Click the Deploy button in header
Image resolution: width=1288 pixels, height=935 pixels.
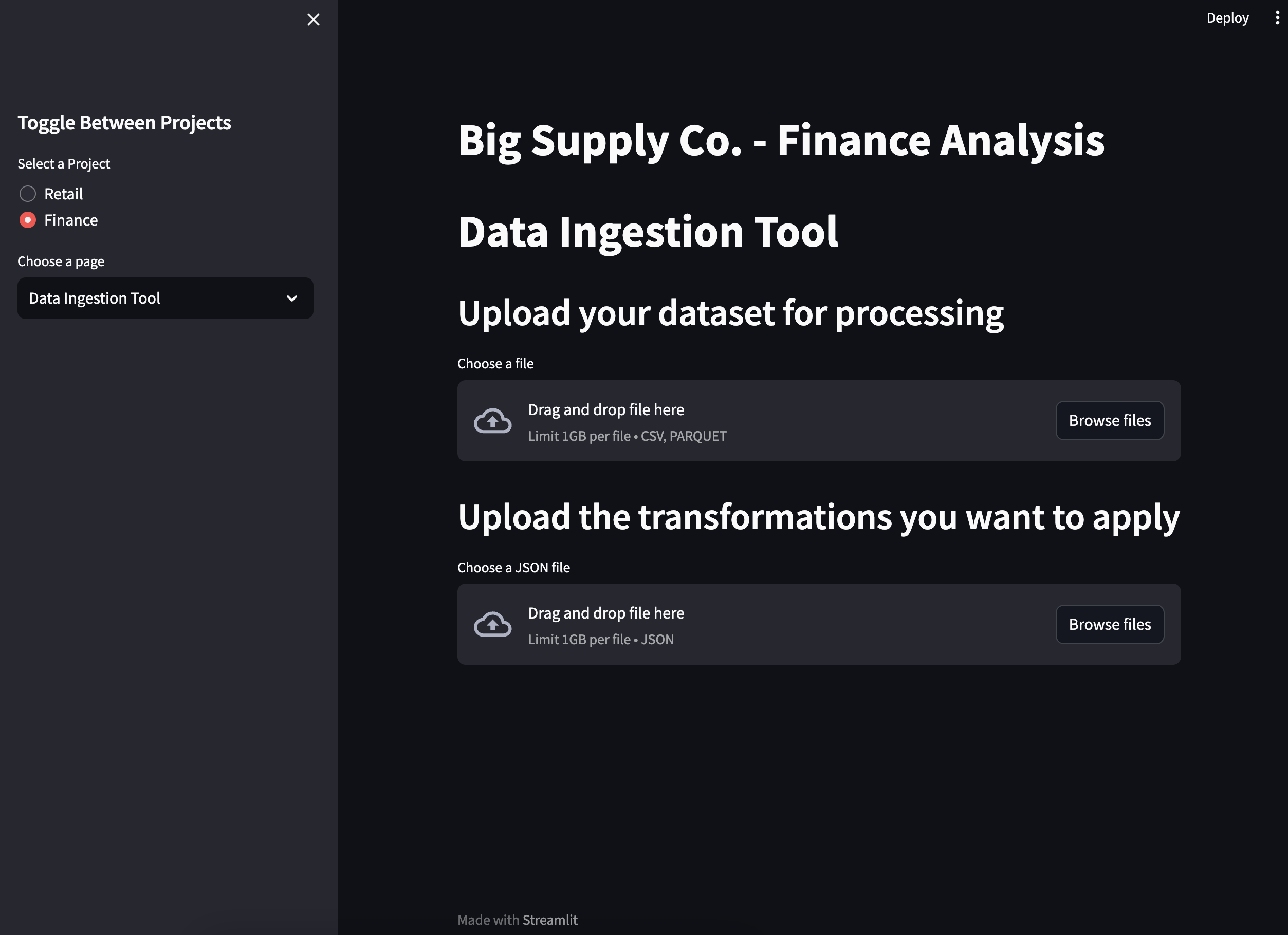click(1227, 17)
